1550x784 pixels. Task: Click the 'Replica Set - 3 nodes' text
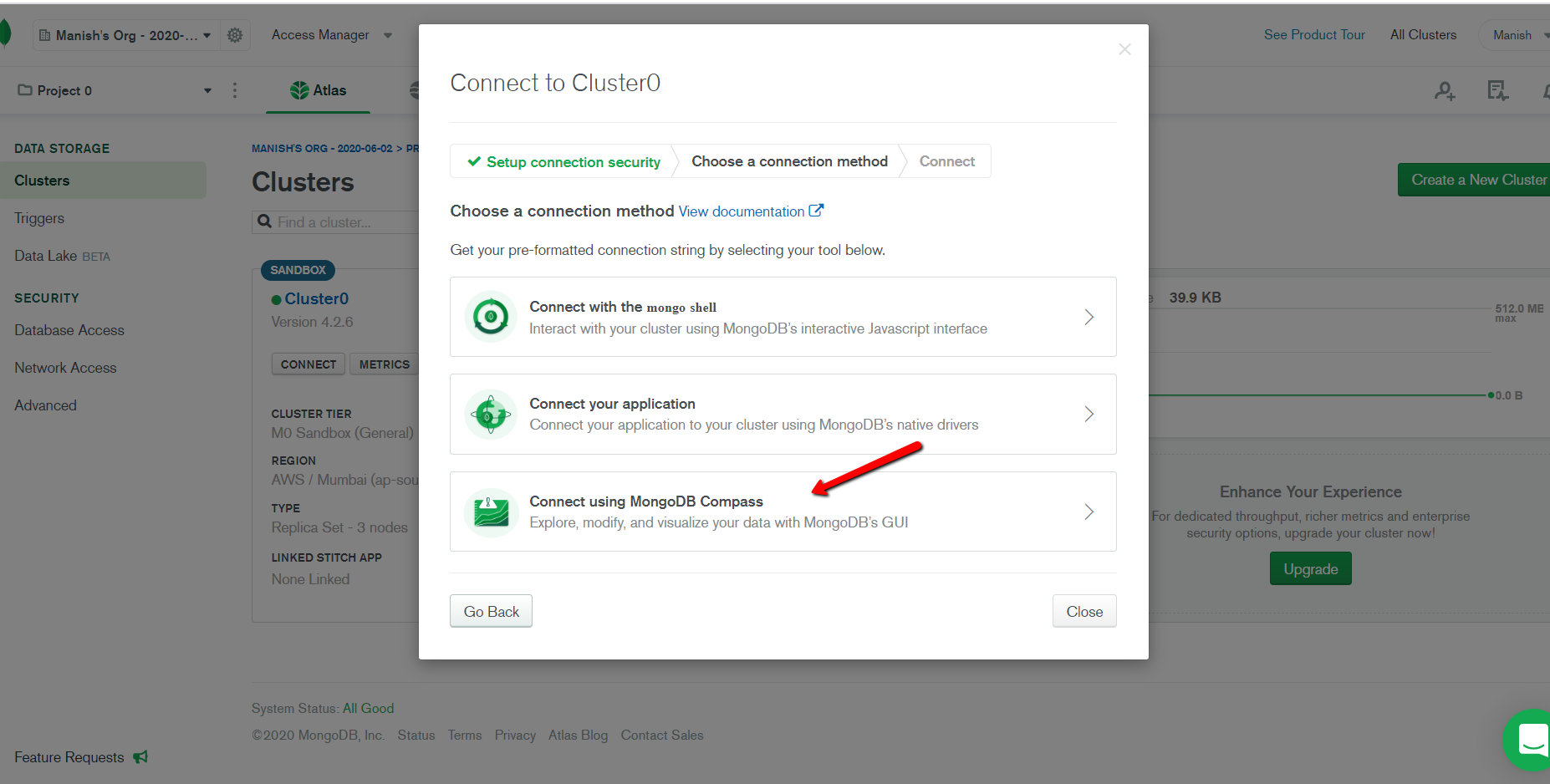coord(339,527)
